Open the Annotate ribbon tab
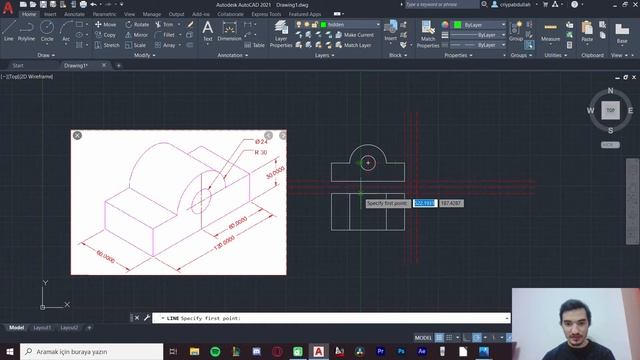Screen dimensions: 640x360 click(x=74, y=14)
